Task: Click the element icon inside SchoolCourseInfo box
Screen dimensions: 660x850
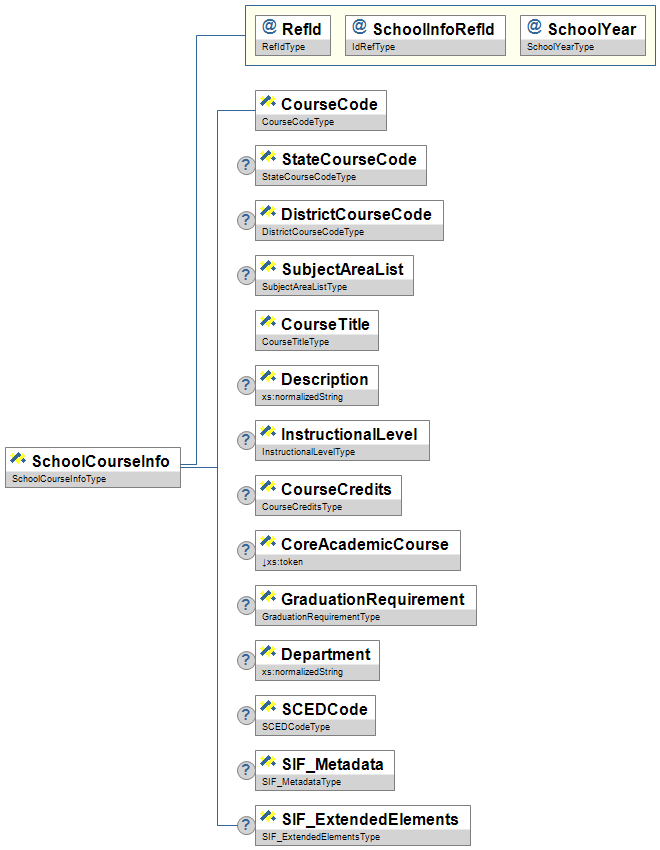Action: (18, 460)
